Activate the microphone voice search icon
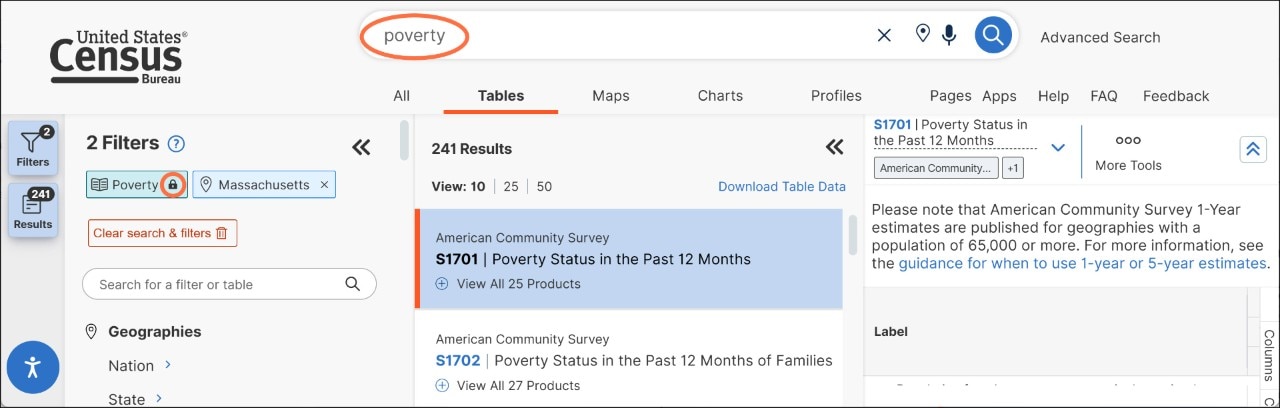Screen dimensions: 1280x408 pyautogui.click(x=948, y=36)
